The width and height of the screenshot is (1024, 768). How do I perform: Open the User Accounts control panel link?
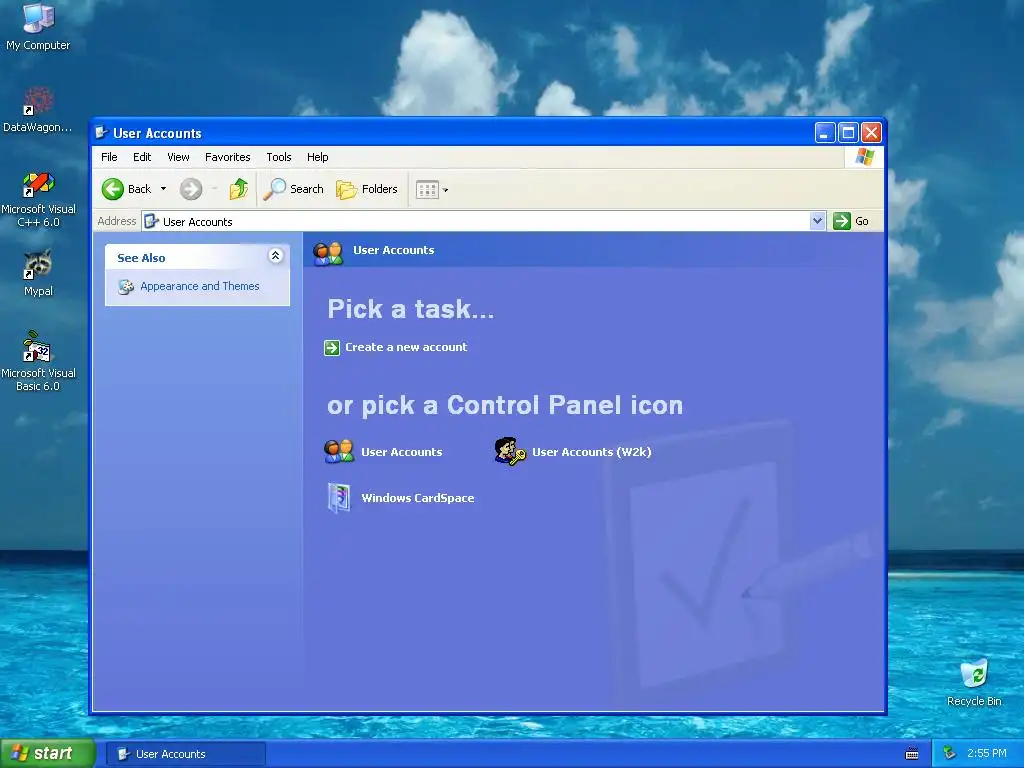pyautogui.click(x=402, y=452)
